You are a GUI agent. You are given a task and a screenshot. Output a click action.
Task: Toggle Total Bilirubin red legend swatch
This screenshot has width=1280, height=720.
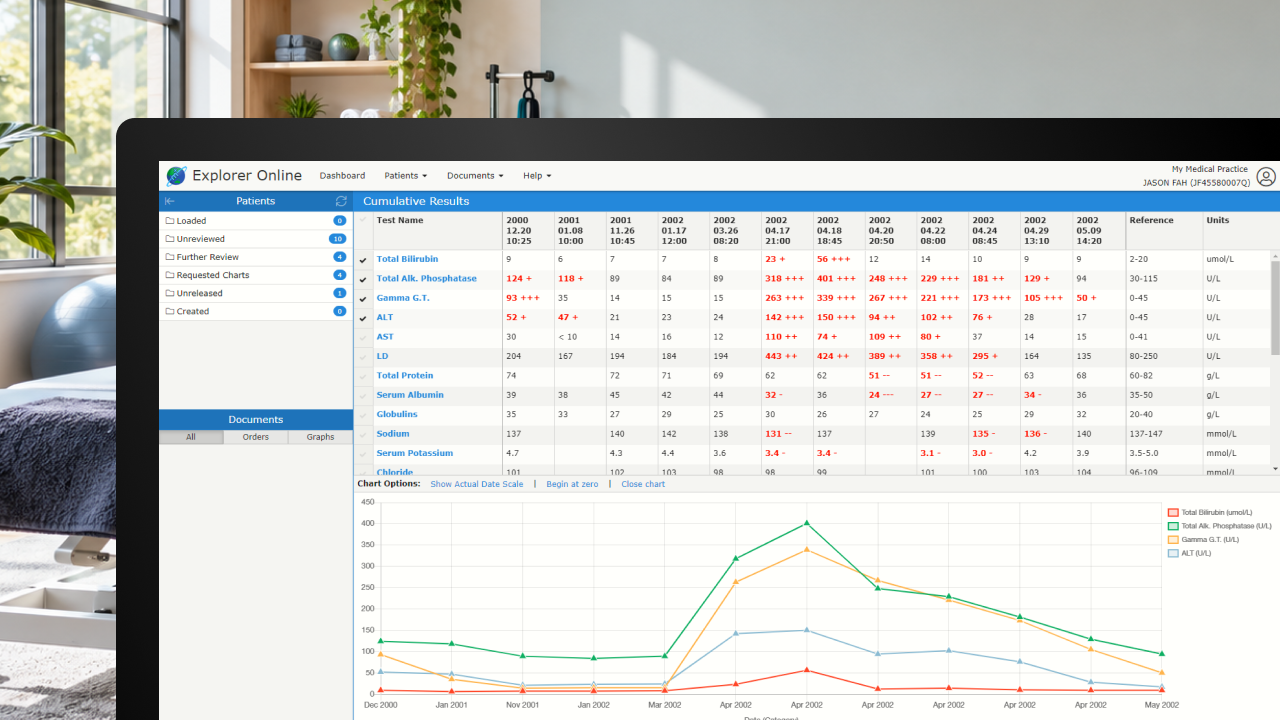click(x=1173, y=512)
